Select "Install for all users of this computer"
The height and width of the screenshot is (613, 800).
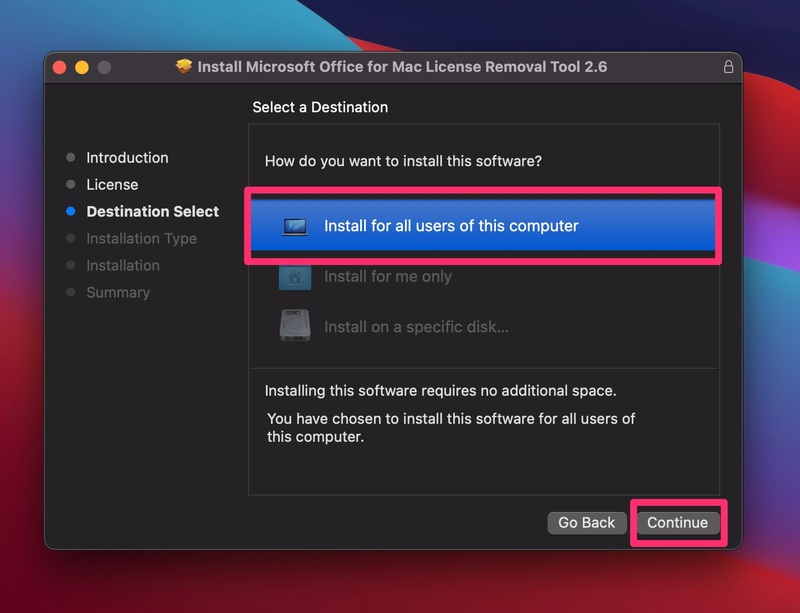pos(451,226)
